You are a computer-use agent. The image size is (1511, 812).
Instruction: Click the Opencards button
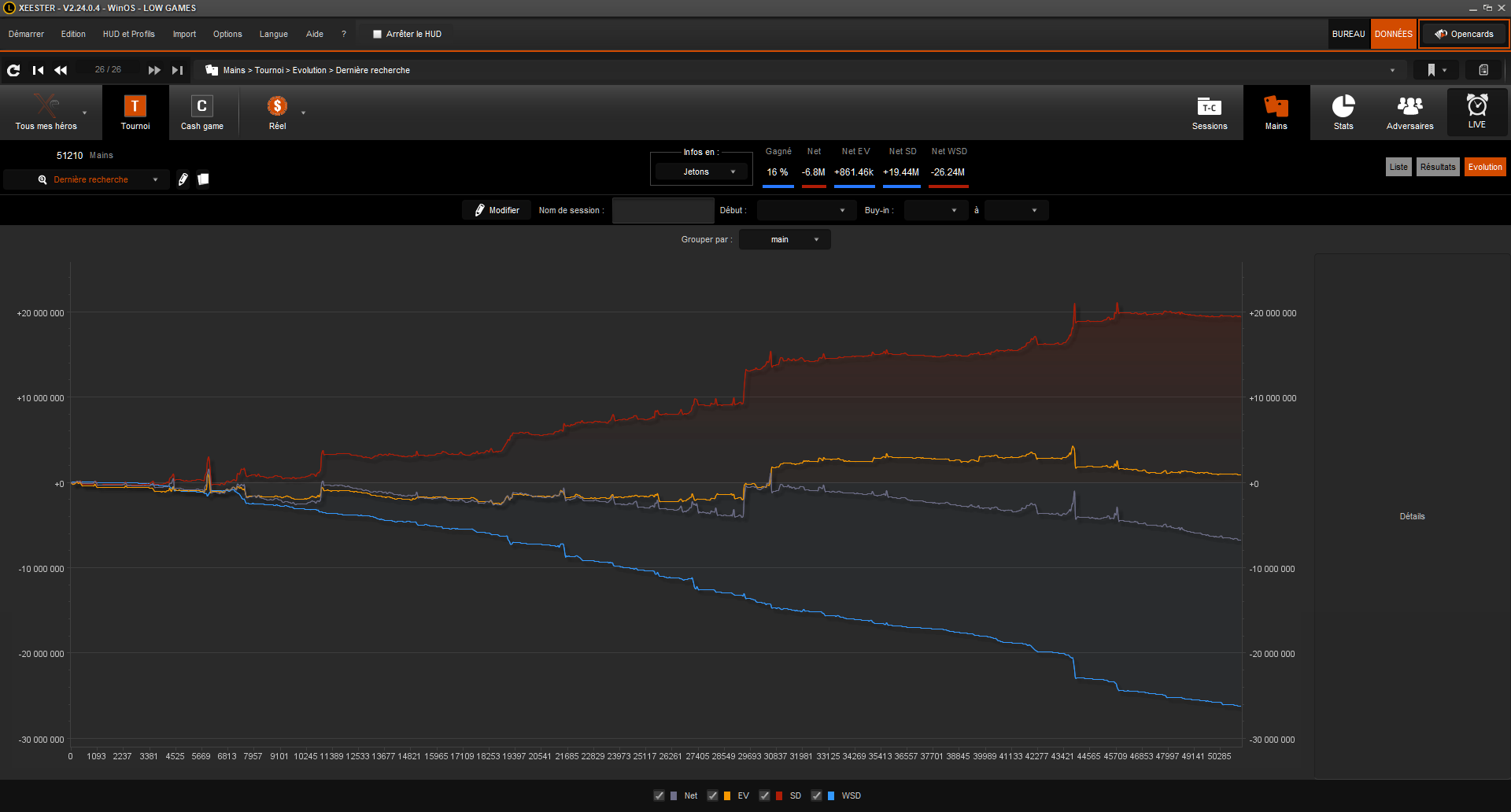[x=1464, y=34]
